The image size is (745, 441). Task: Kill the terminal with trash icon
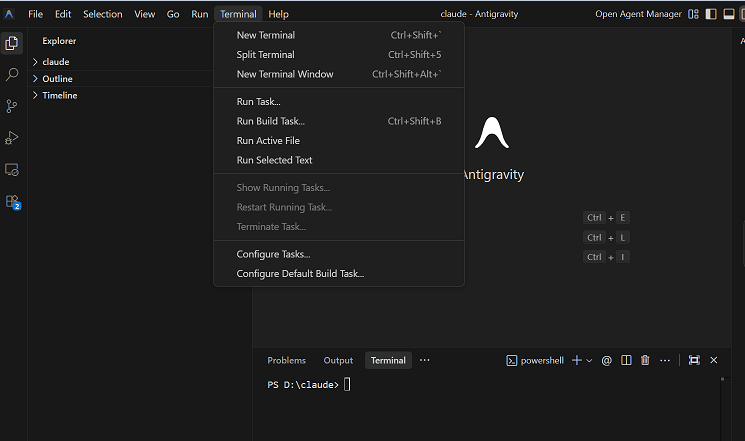(x=645, y=360)
